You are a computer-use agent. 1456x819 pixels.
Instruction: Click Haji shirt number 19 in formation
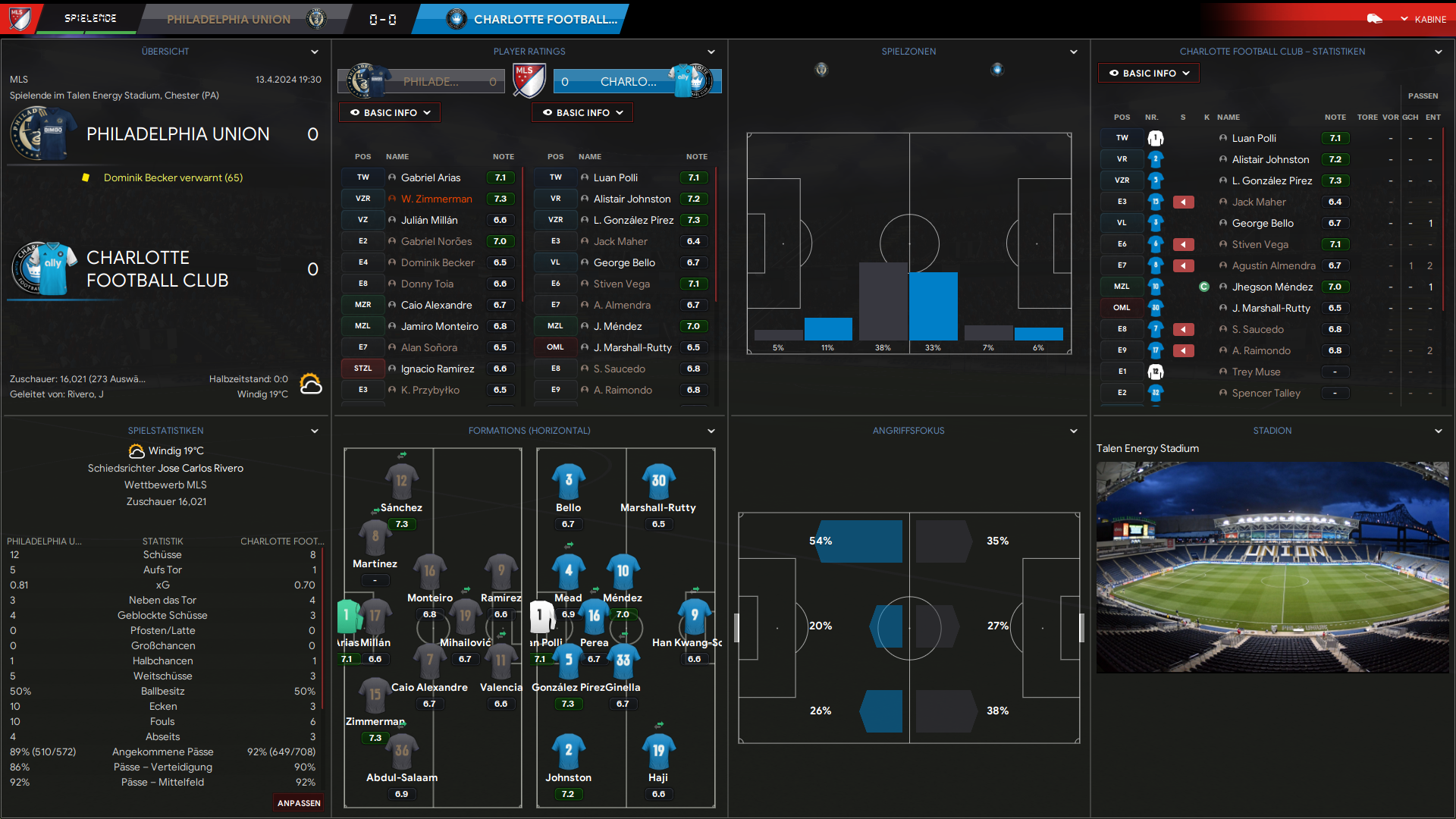(x=658, y=751)
